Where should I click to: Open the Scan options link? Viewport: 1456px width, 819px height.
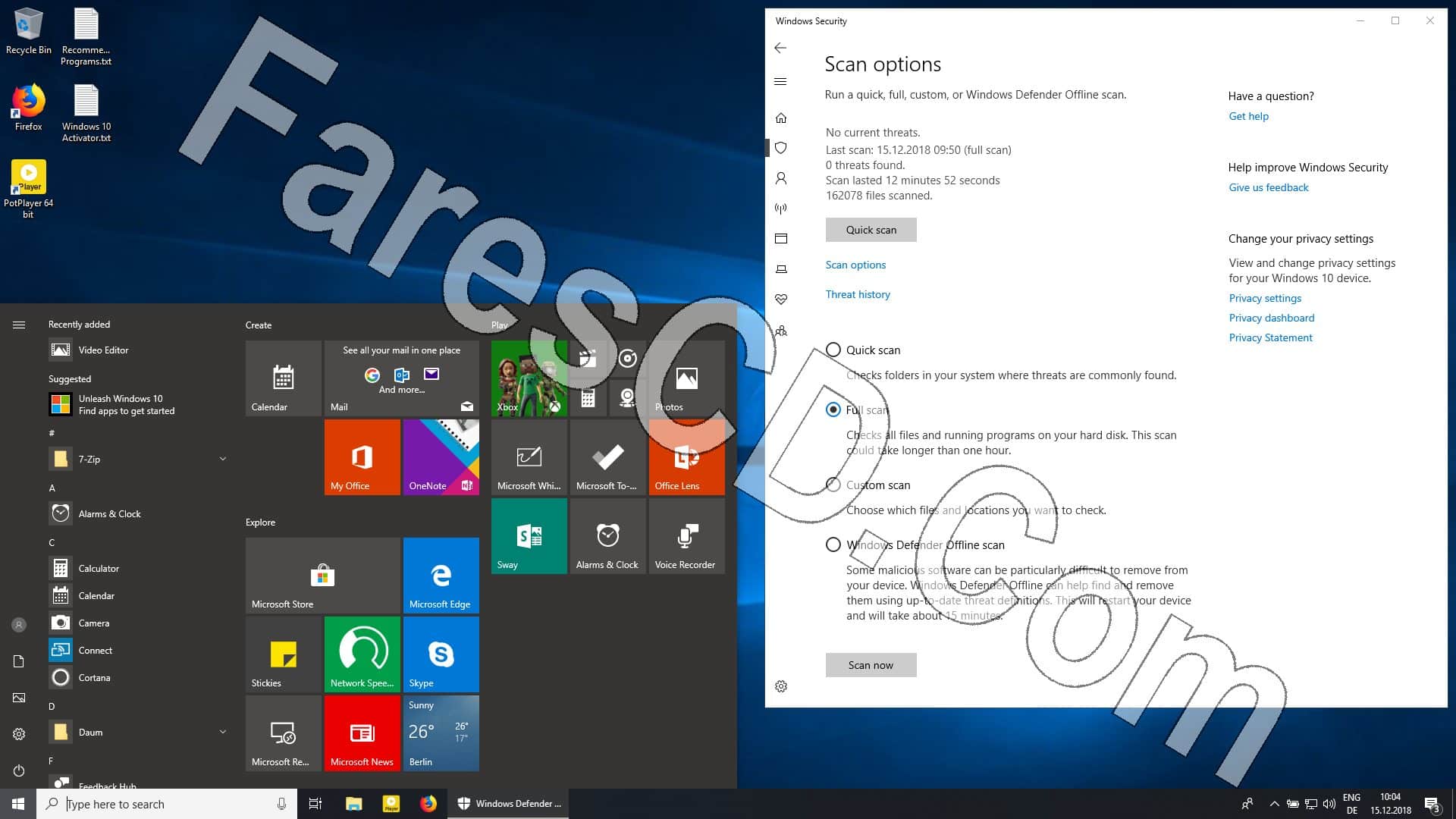click(855, 265)
